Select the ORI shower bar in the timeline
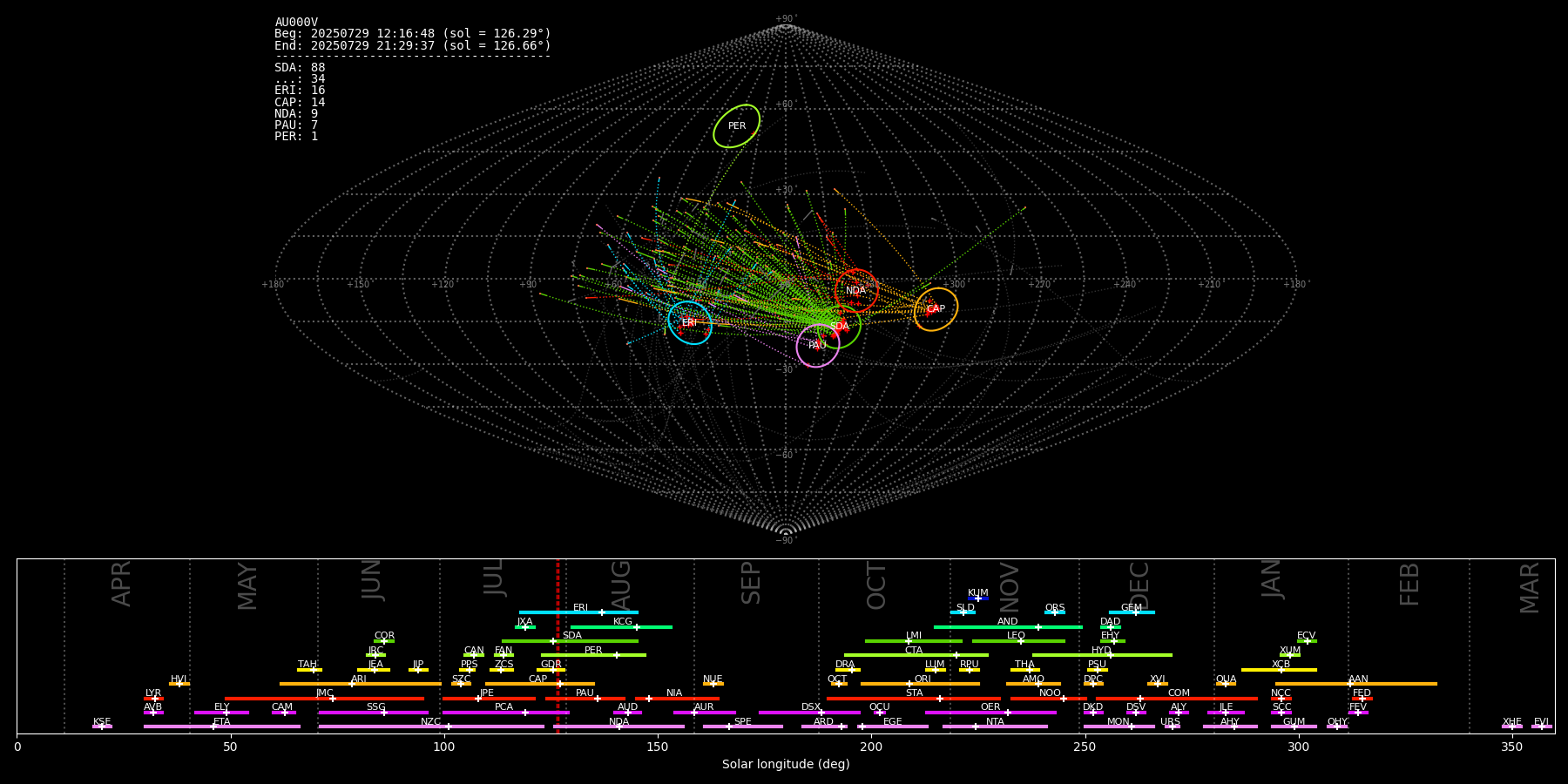This screenshot has width=1568, height=784. tap(920, 684)
